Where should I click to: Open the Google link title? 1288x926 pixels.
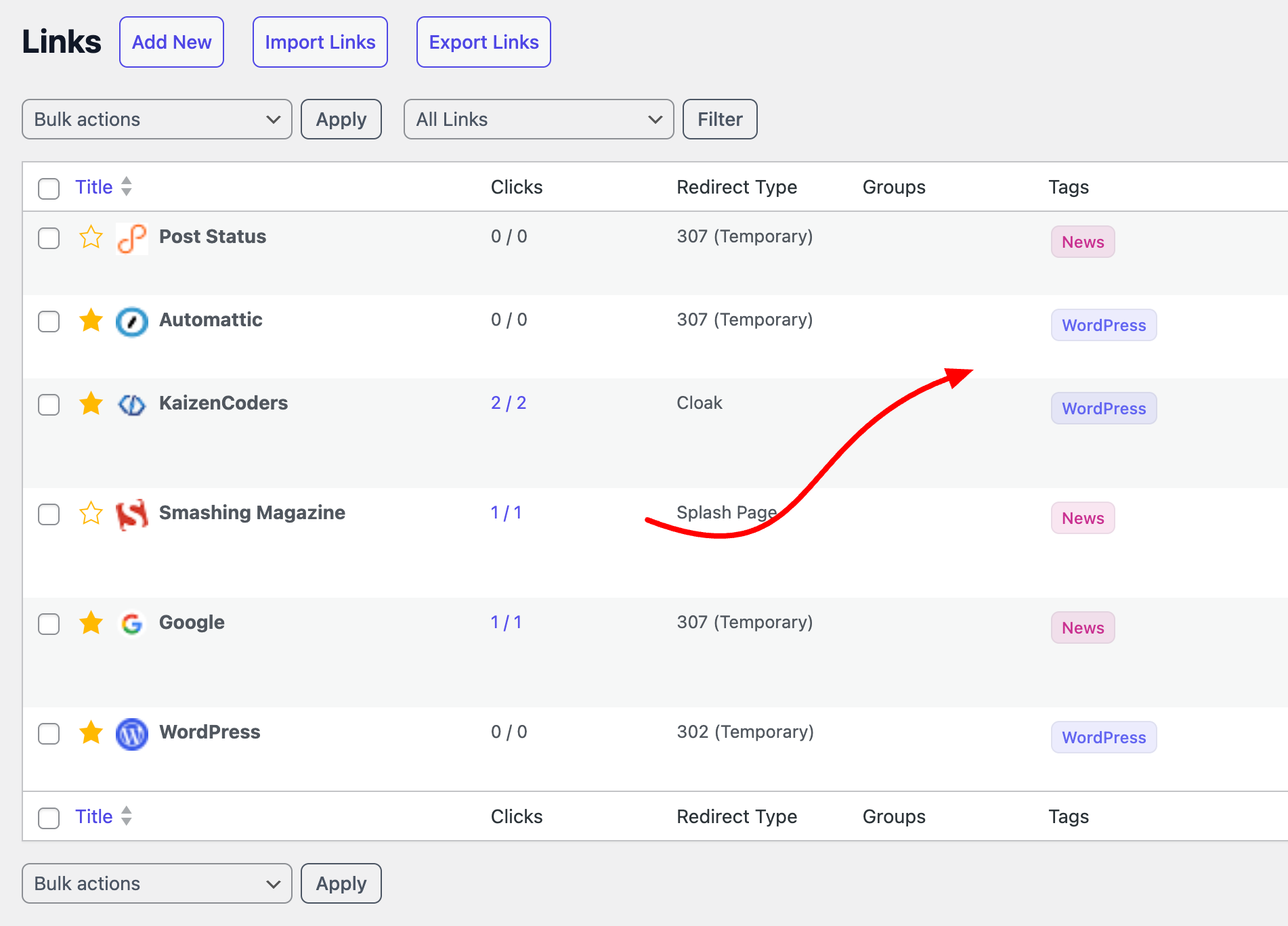(192, 622)
